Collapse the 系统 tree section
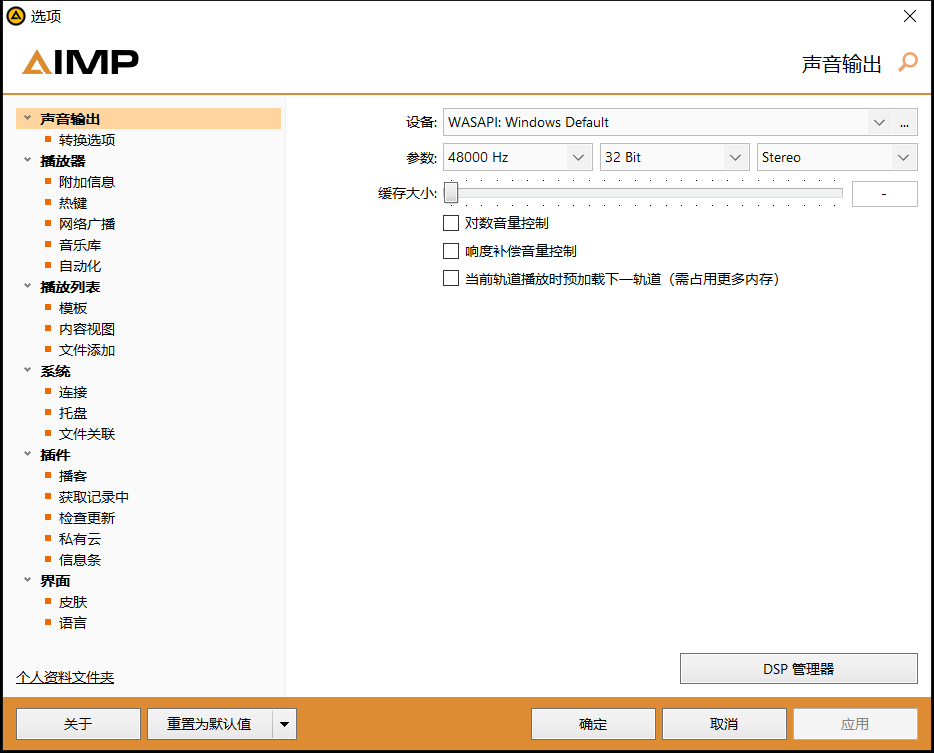The width and height of the screenshot is (934, 753). [27, 370]
